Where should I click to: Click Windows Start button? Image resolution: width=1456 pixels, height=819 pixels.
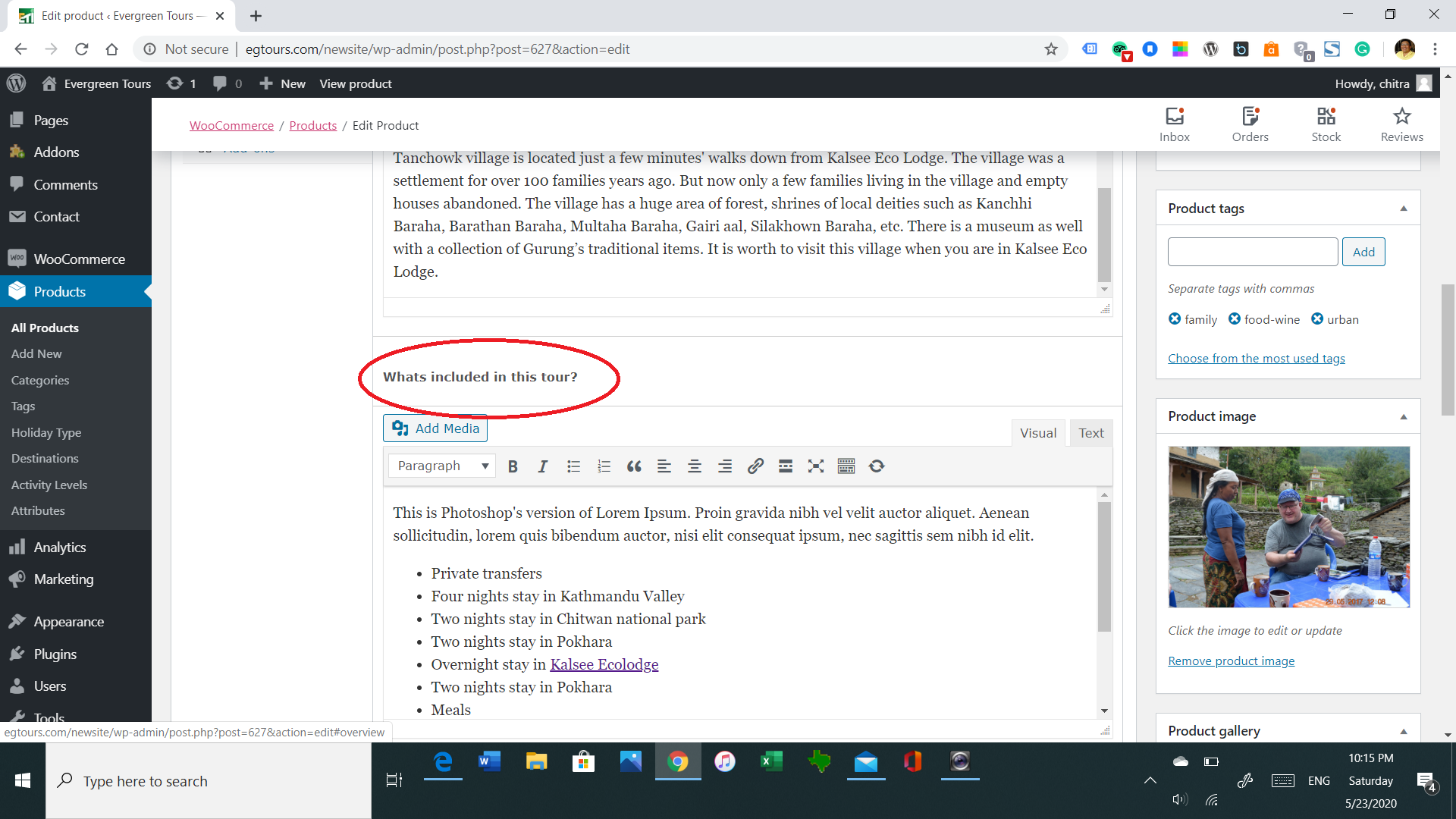(x=23, y=780)
